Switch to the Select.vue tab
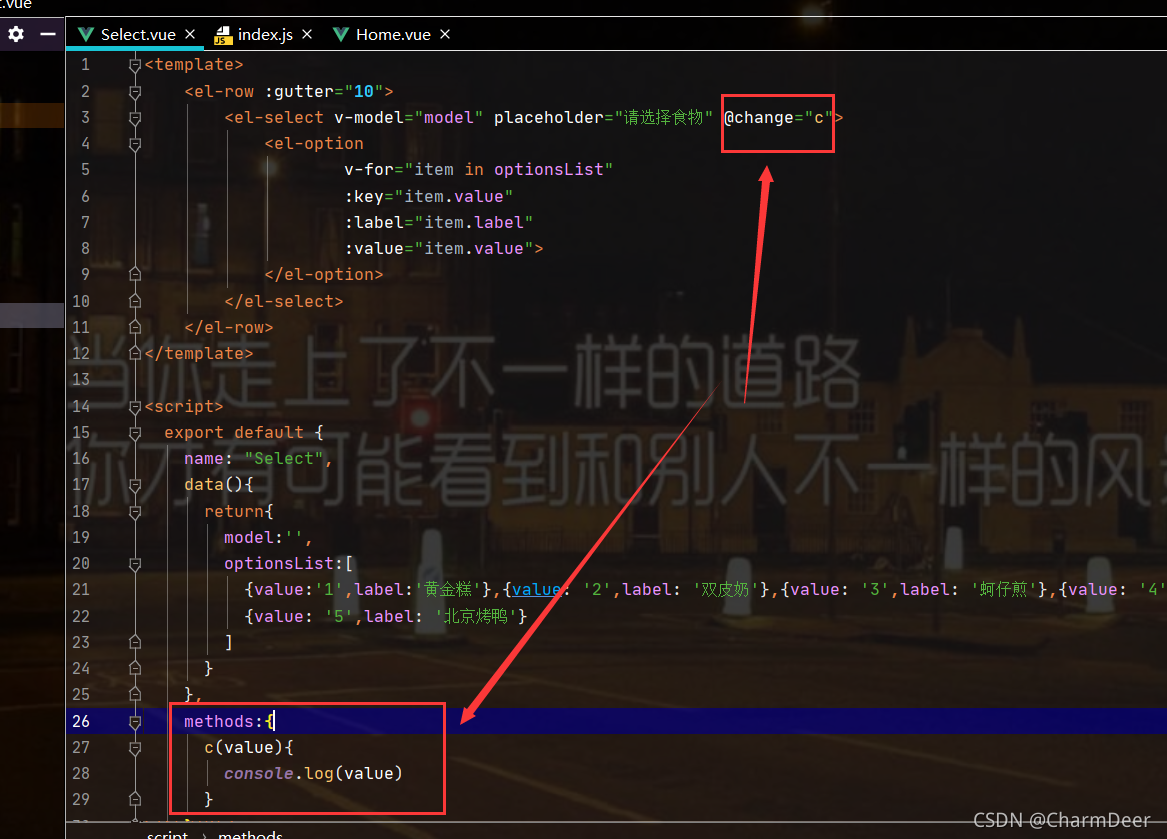This screenshot has width=1167, height=839. pyautogui.click(x=138, y=35)
